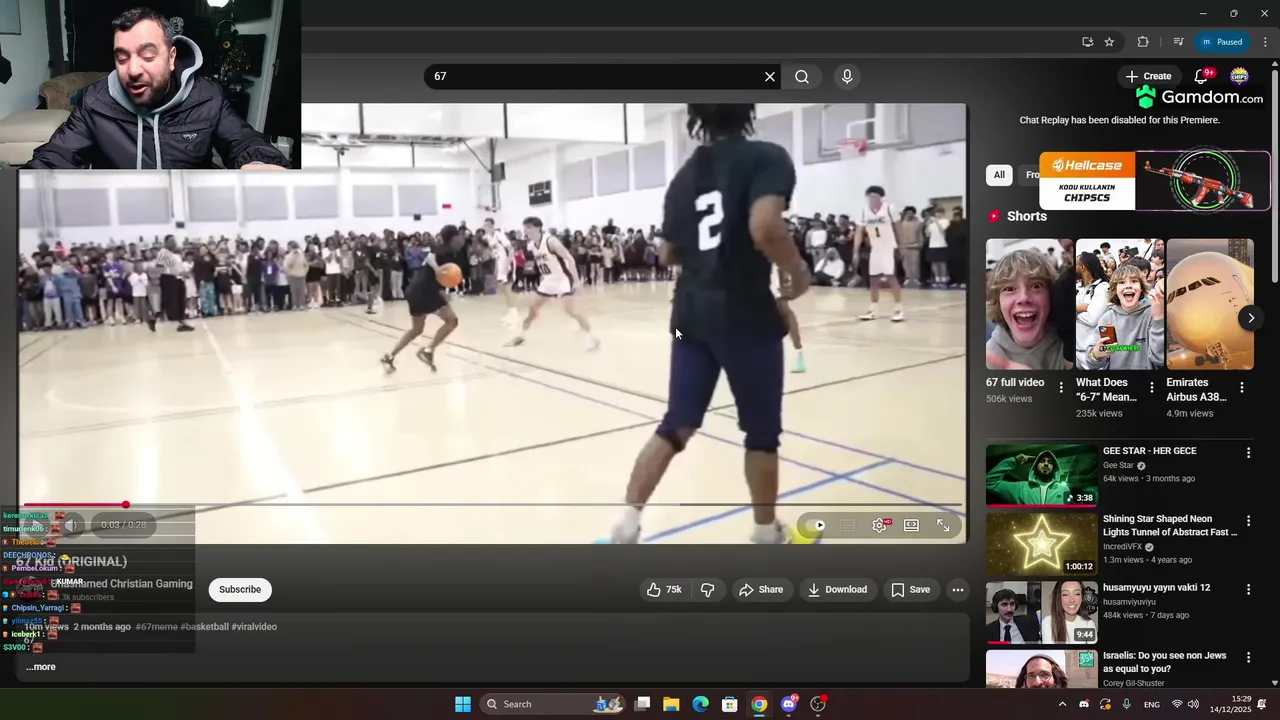
Task: Click the #viralvideo hashtag
Action: pyautogui.click(x=254, y=627)
